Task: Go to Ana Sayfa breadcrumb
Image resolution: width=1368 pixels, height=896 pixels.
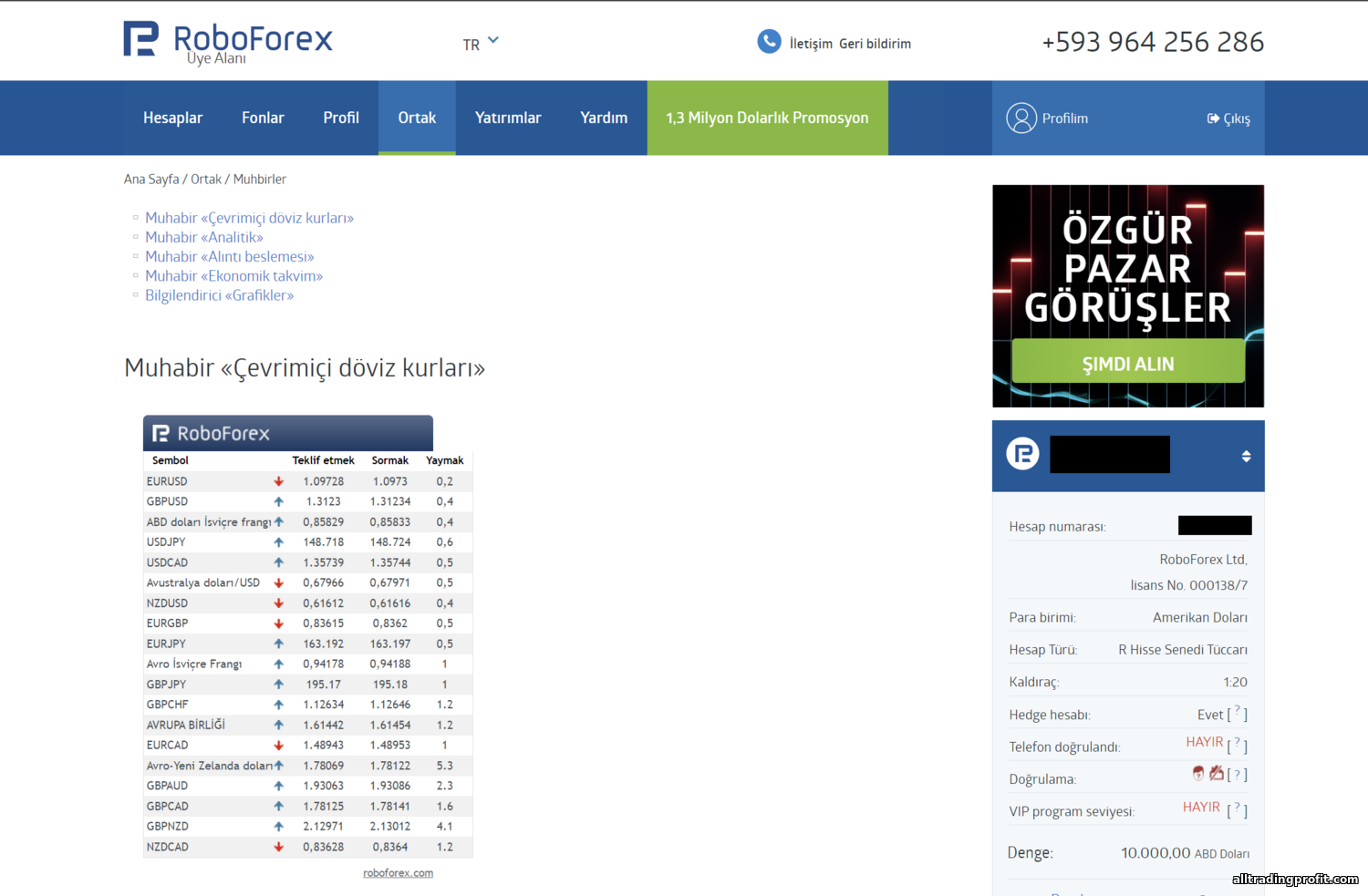Action: (x=151, y=180)
